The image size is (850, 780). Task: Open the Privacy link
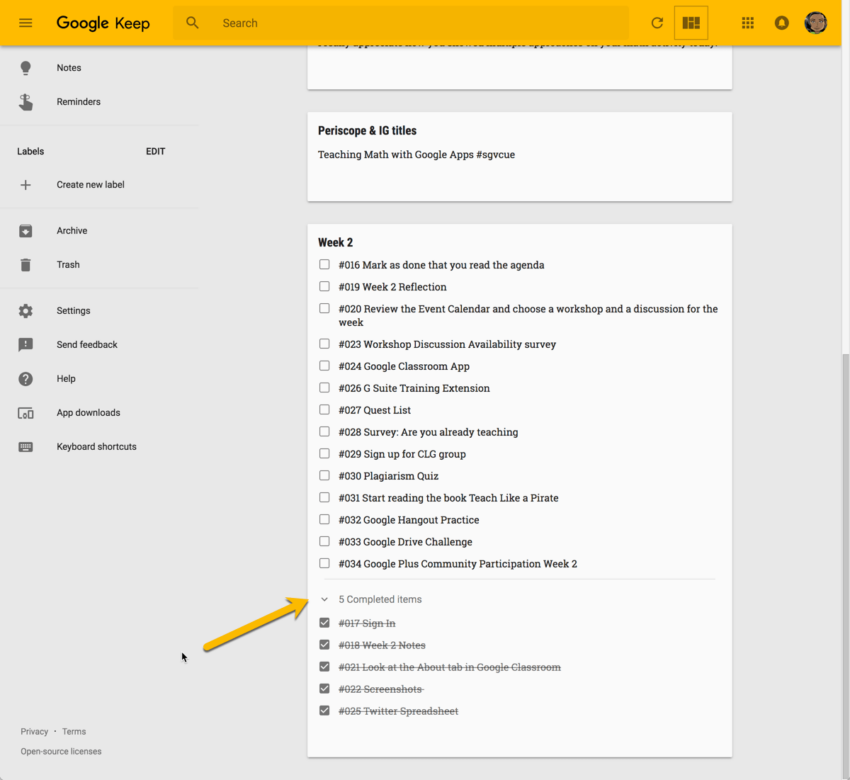click(x=34, y=732)
